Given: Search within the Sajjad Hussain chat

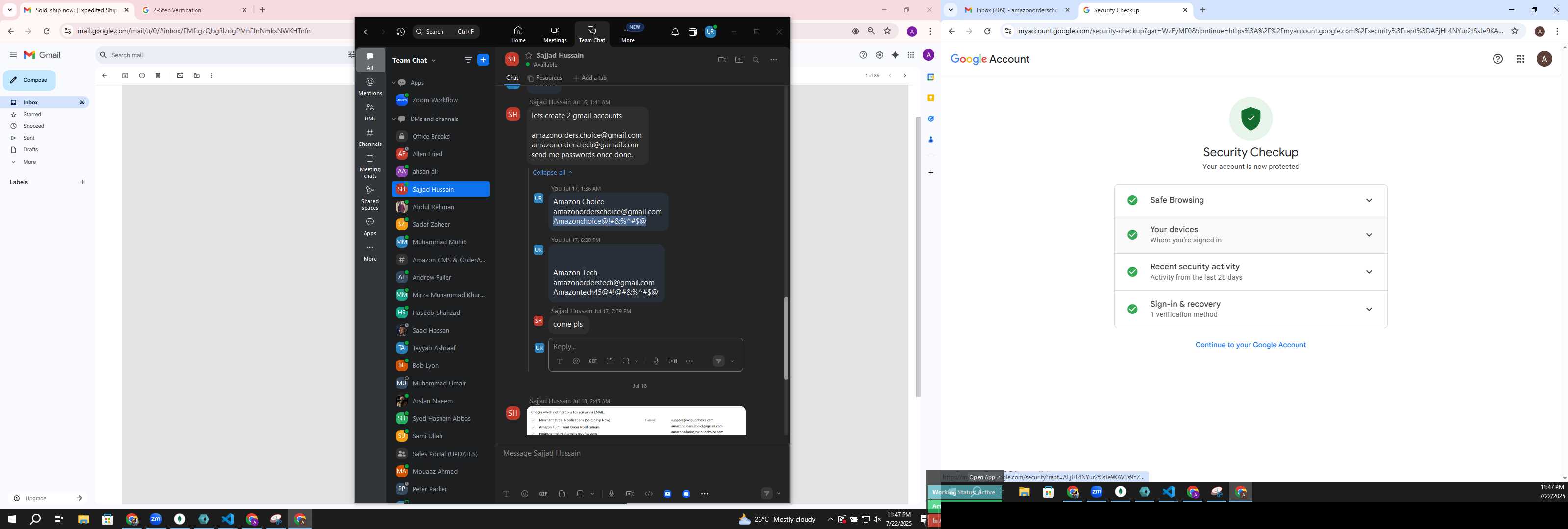Looking at the screenshot, I should 756,60.
